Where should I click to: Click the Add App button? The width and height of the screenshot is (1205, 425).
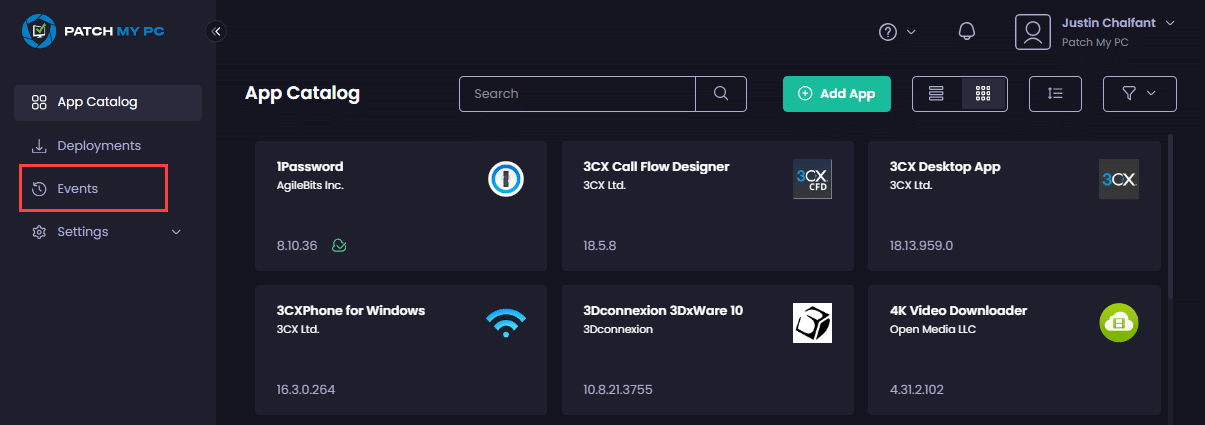point(836,93)
